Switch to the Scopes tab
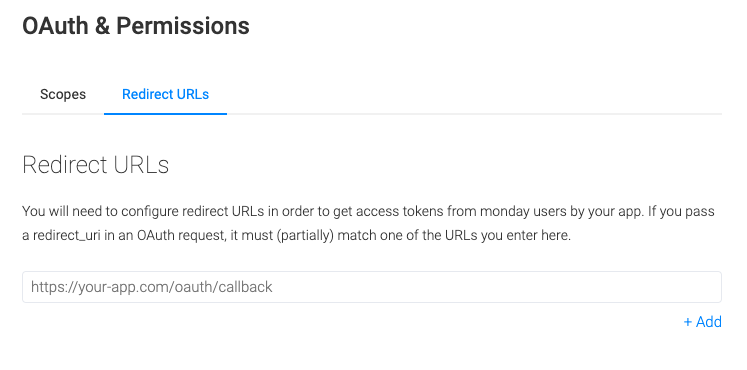747x370 pixels. pyautogui.click(x=63, y=94)
